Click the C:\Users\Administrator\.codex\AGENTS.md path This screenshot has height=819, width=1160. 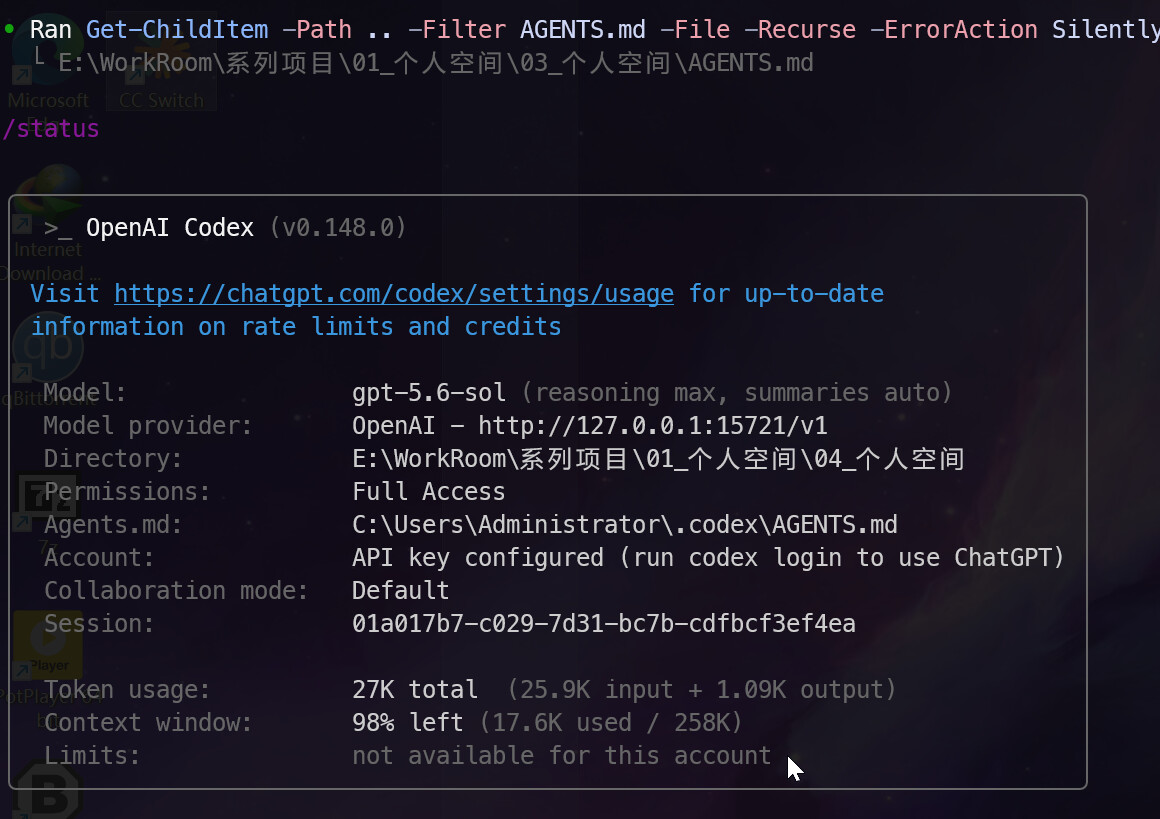(624, 525)
